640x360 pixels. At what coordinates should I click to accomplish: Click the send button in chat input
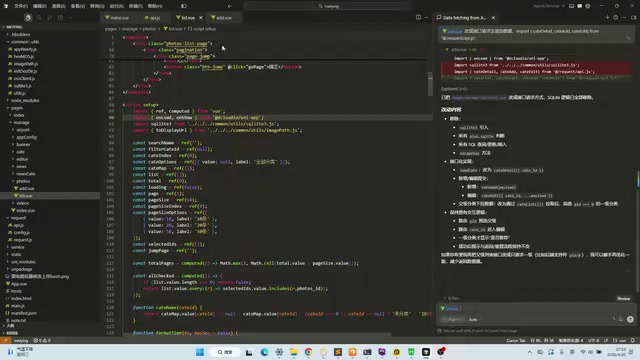tap(630, 319)
